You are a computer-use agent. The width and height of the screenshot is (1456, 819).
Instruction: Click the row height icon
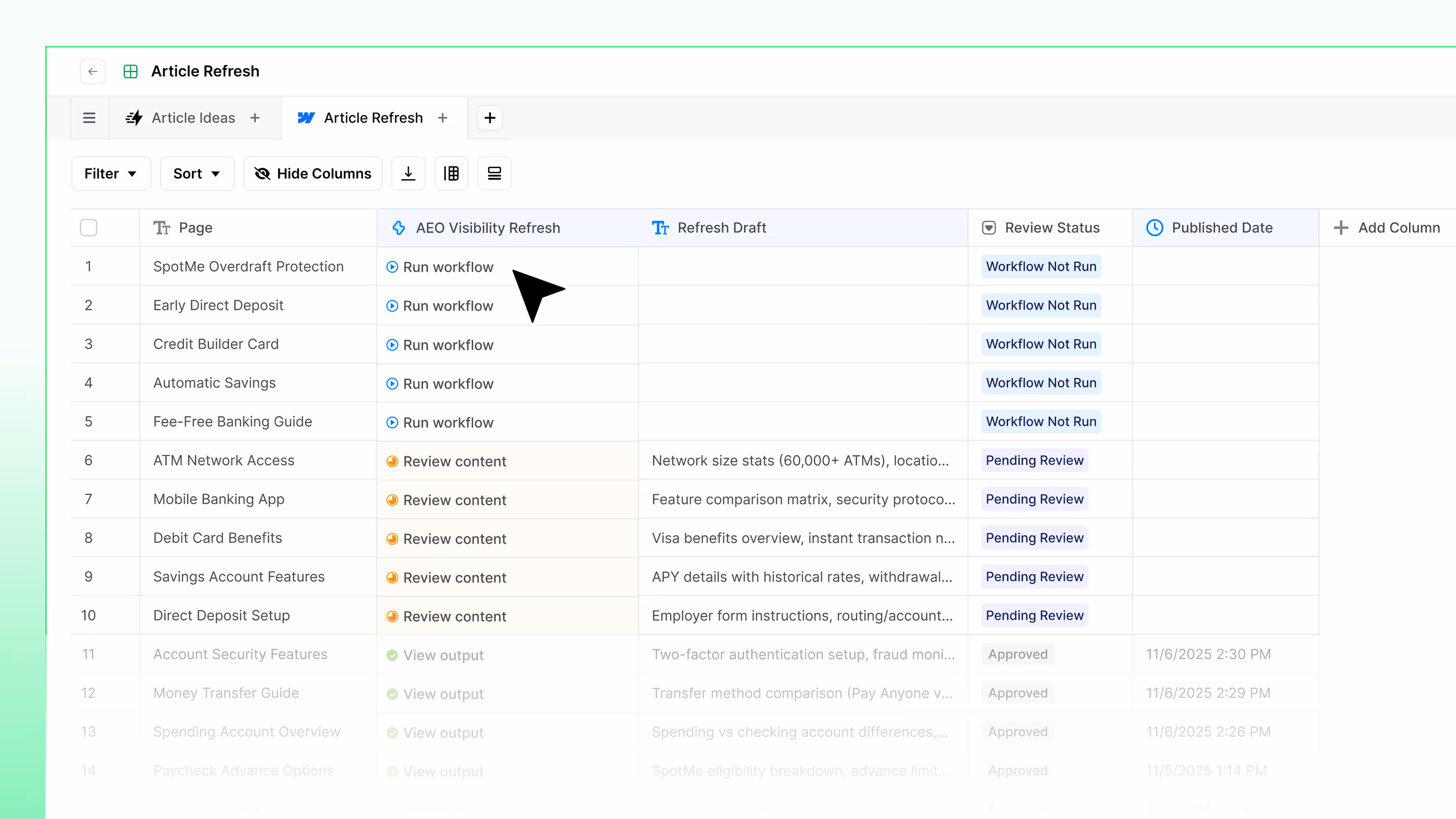point(494,174)
